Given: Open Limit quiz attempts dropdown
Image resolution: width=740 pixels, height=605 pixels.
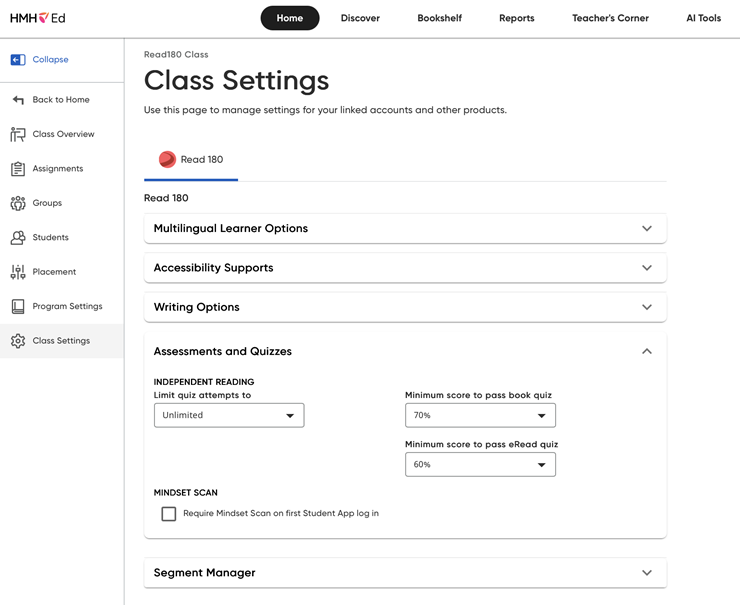Looking at the screenshot, I should pos(229,415).
